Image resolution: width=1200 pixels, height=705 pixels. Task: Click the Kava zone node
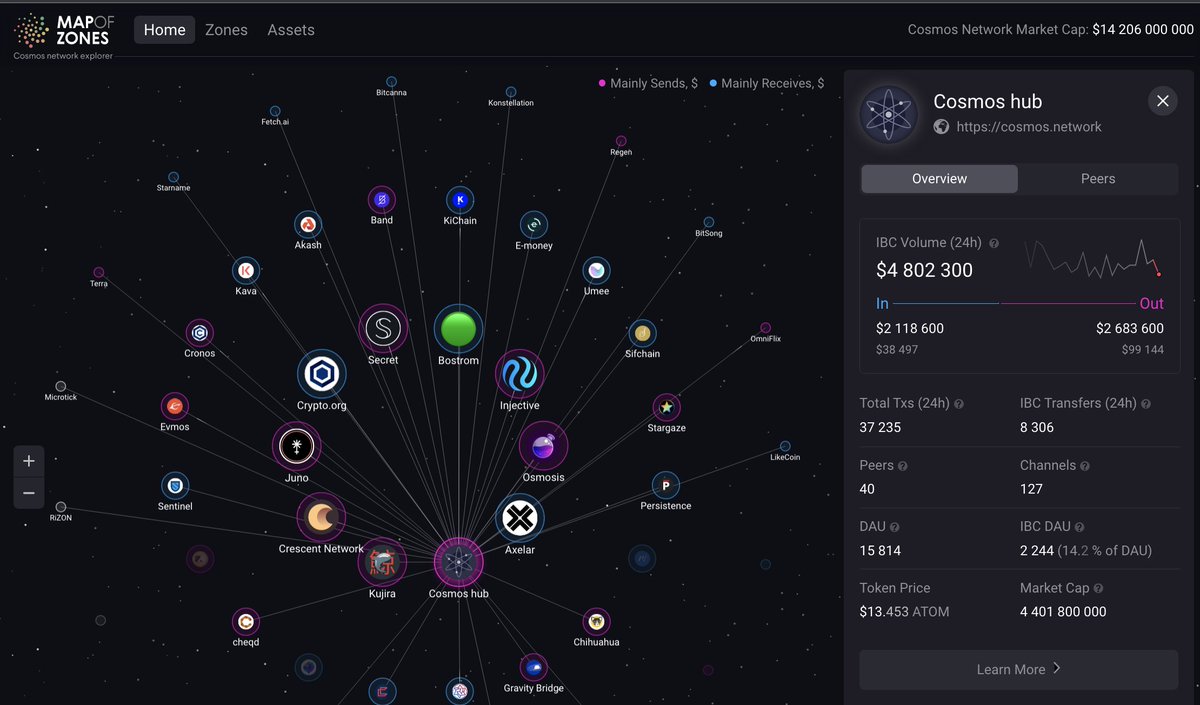tap(246, 271)
